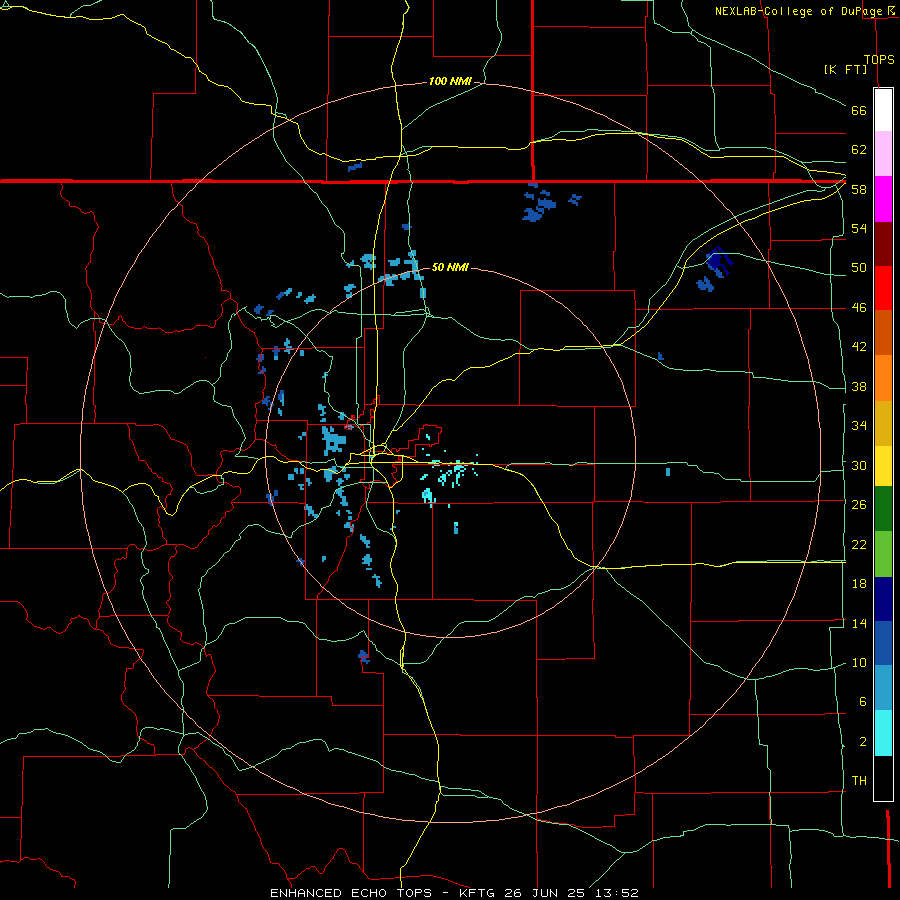Select the bright red legend swatch
Screen dimensions: 900x900
tap(883, 288)
